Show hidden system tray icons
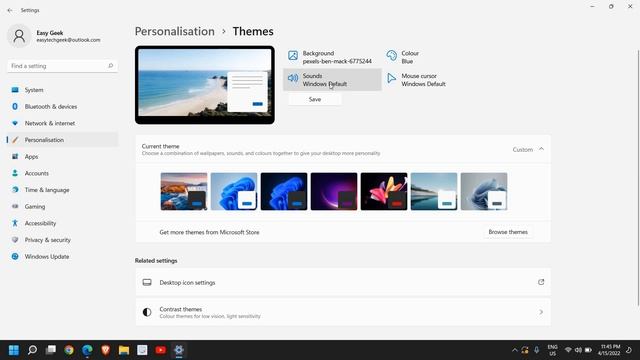This screenshot has width=640, height=360. (514, 350)
